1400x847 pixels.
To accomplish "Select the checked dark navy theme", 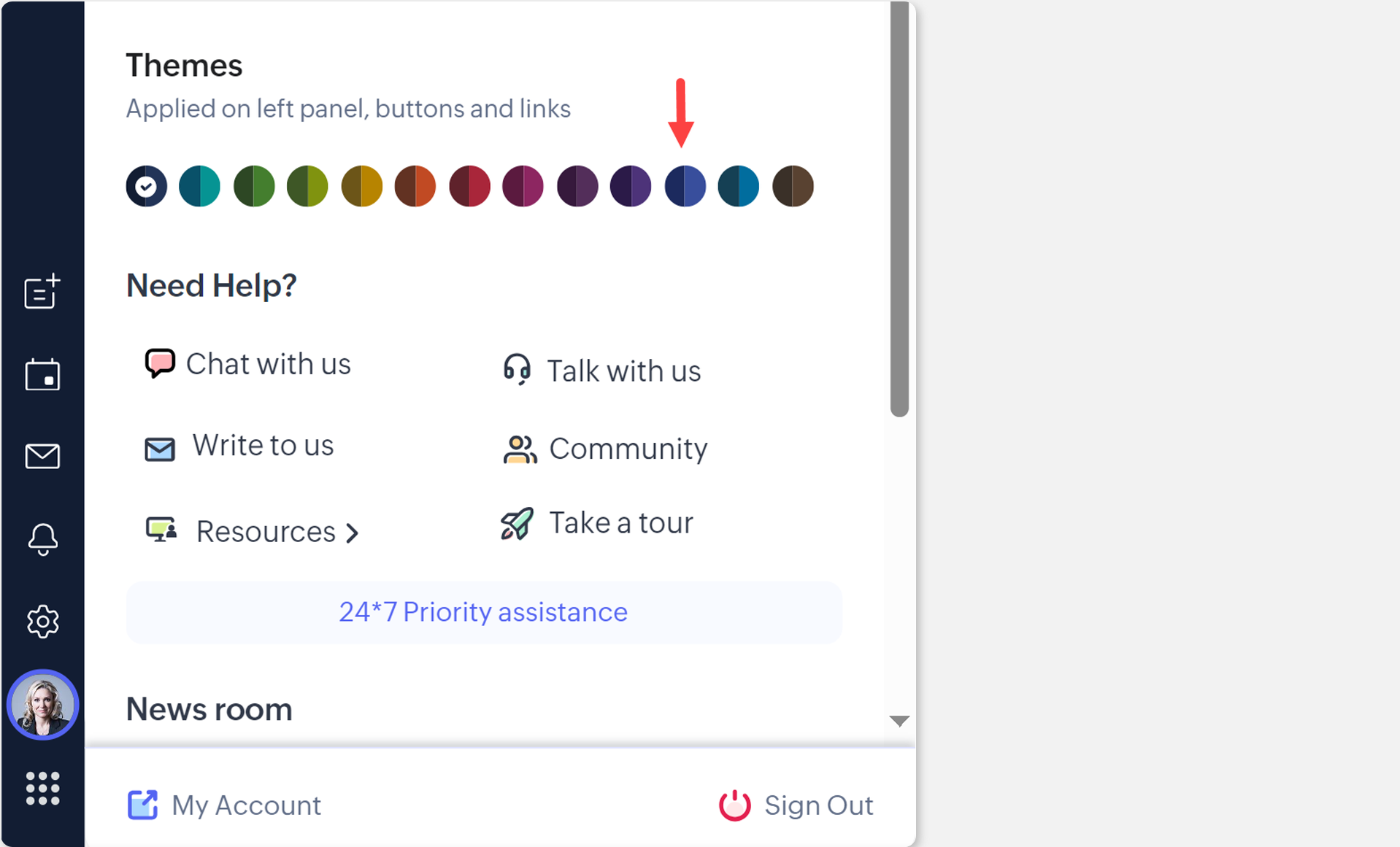I will (146, 186).
